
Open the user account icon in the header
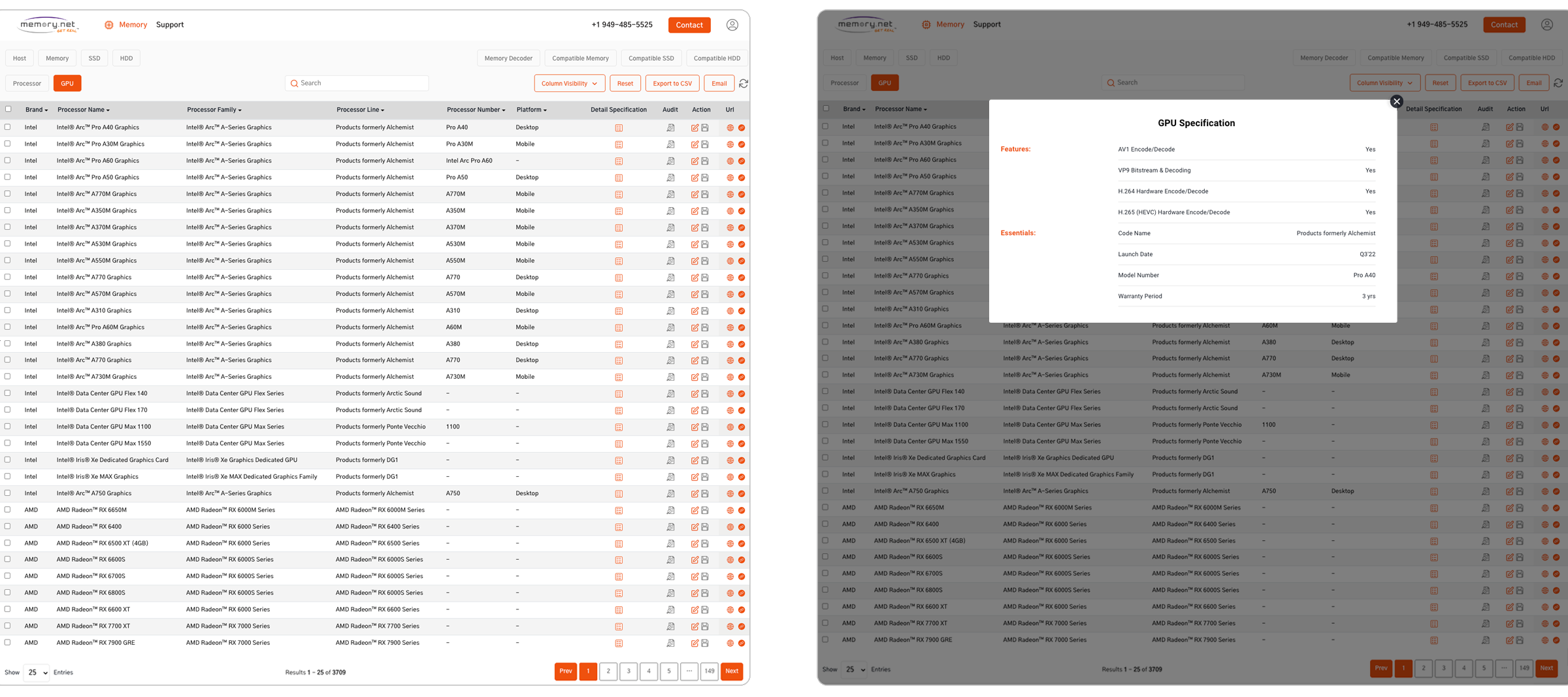point(732,24)
